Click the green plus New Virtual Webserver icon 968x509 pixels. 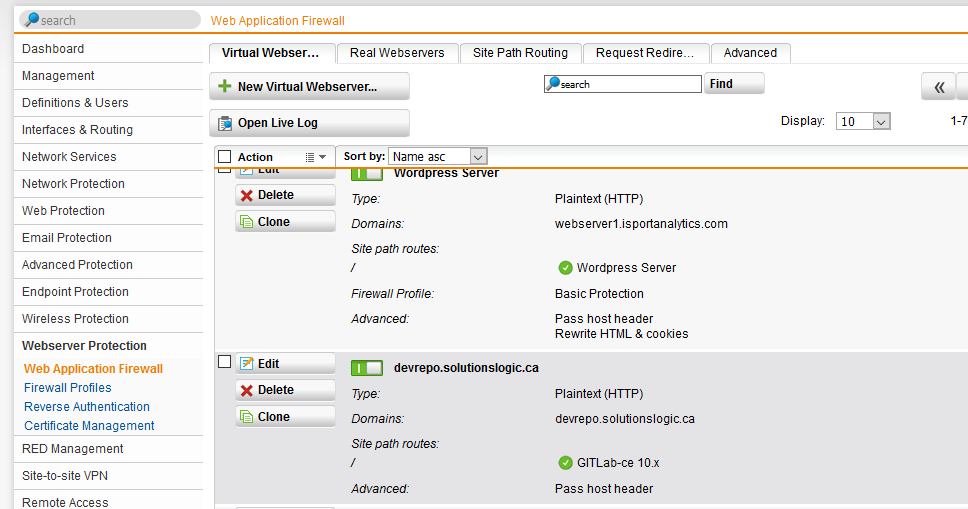[x=225, y=86]
